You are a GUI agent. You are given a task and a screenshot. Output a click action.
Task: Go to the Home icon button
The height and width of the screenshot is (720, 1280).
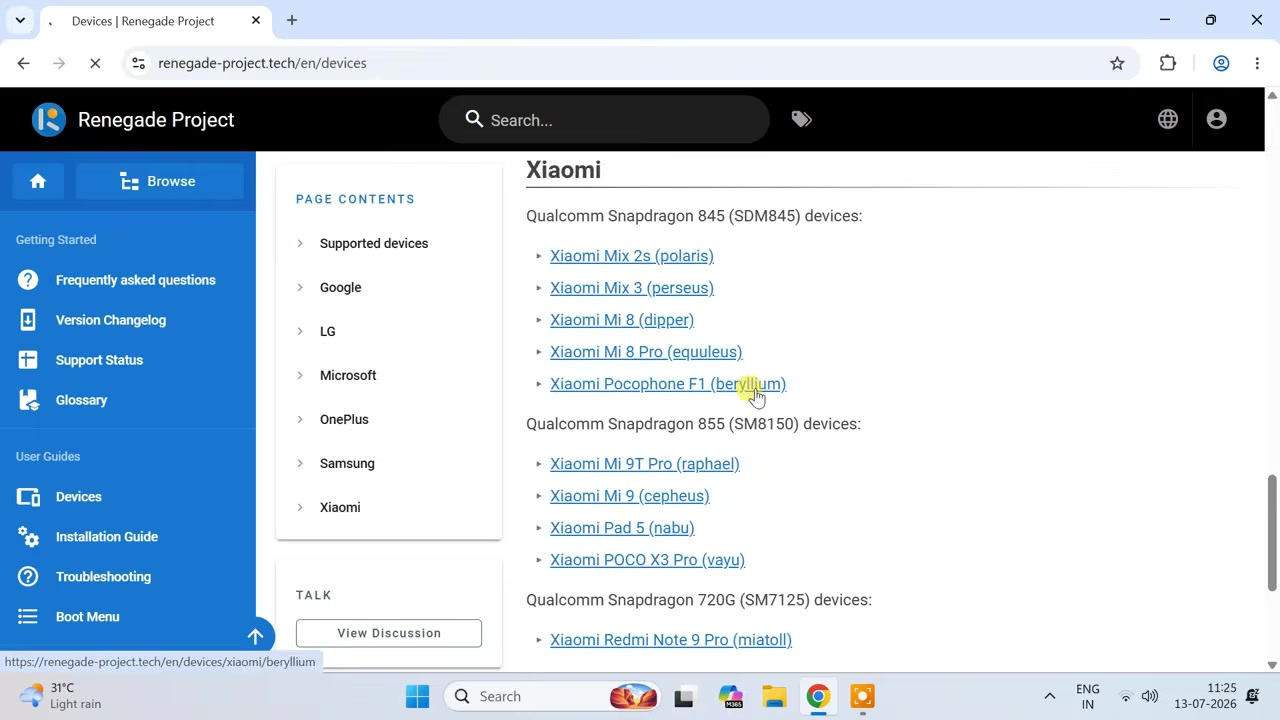tap(38, 181)
